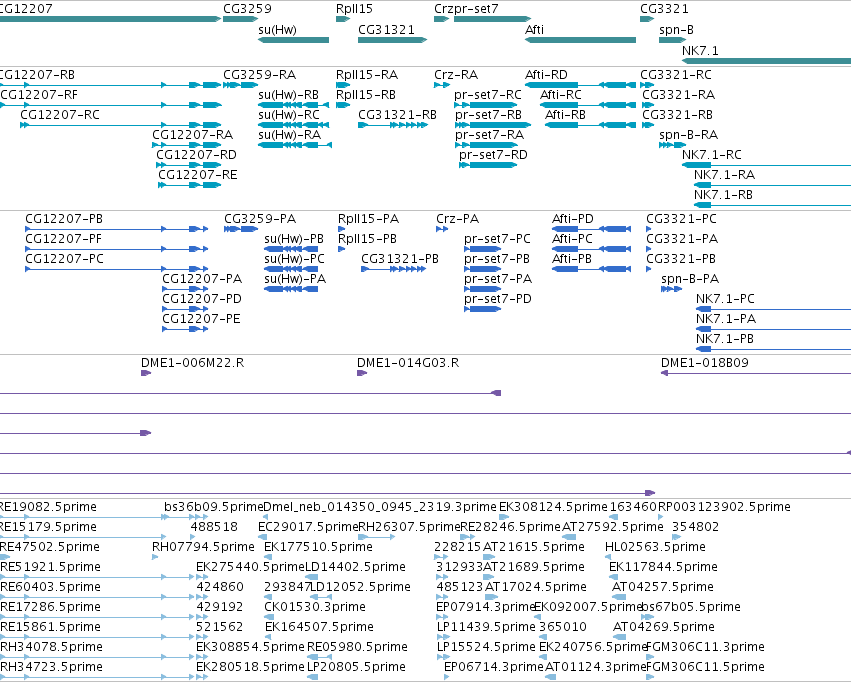The height and width of the screenshot is (682, 851).
Task: Select the RH07794.5prime EST label
Action: (203, 547)
